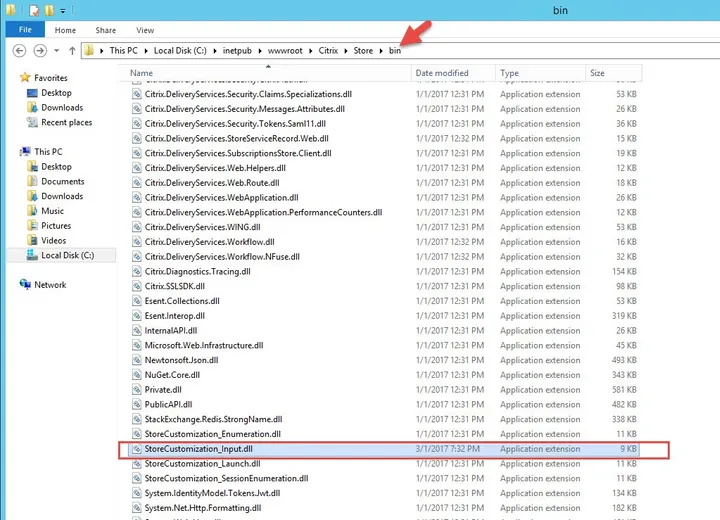Select This PC in the address bar
Viewport: 720px width, 520px height.
tap(124, 51)
